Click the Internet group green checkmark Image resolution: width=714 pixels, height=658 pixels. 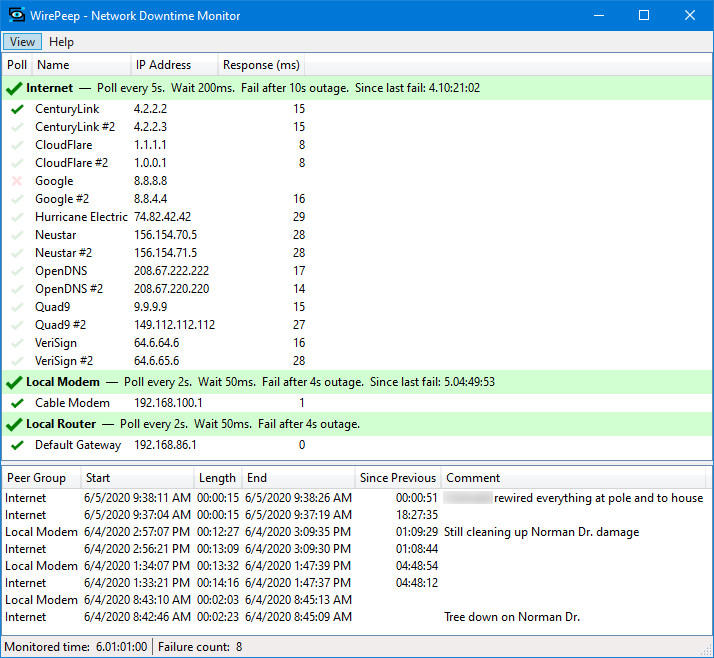[x=14, y=88]
